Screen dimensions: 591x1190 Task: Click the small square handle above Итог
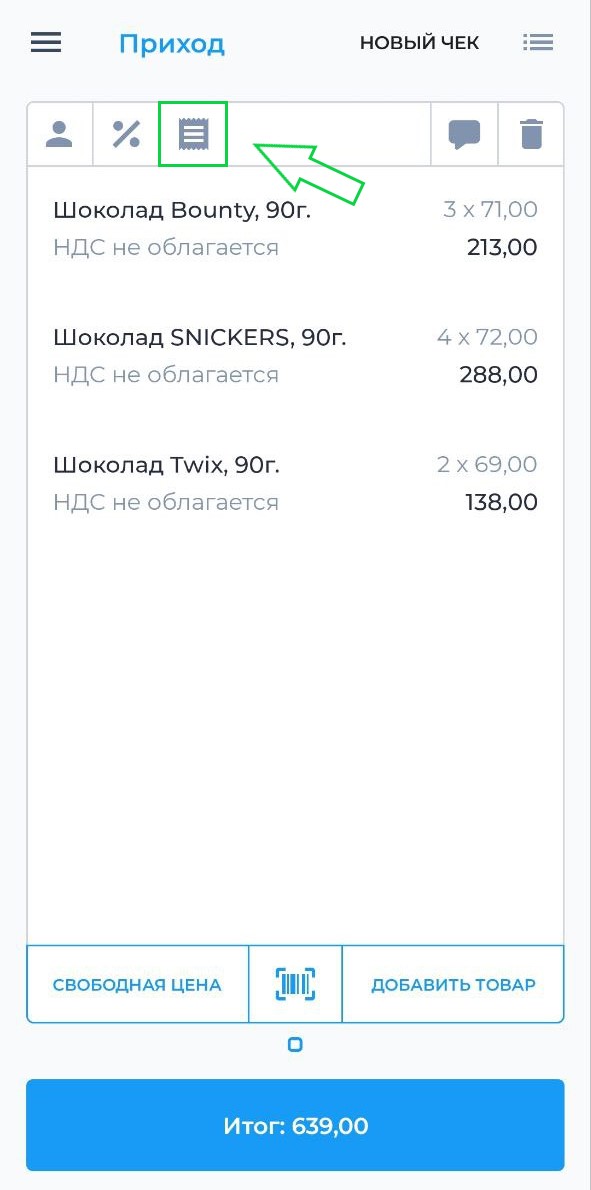tap(295, 1045)
